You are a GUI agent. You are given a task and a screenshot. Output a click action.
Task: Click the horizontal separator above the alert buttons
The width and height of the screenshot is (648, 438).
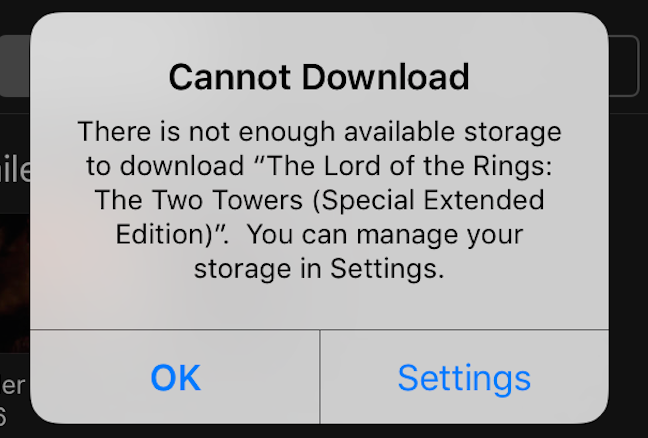(319, 330)
